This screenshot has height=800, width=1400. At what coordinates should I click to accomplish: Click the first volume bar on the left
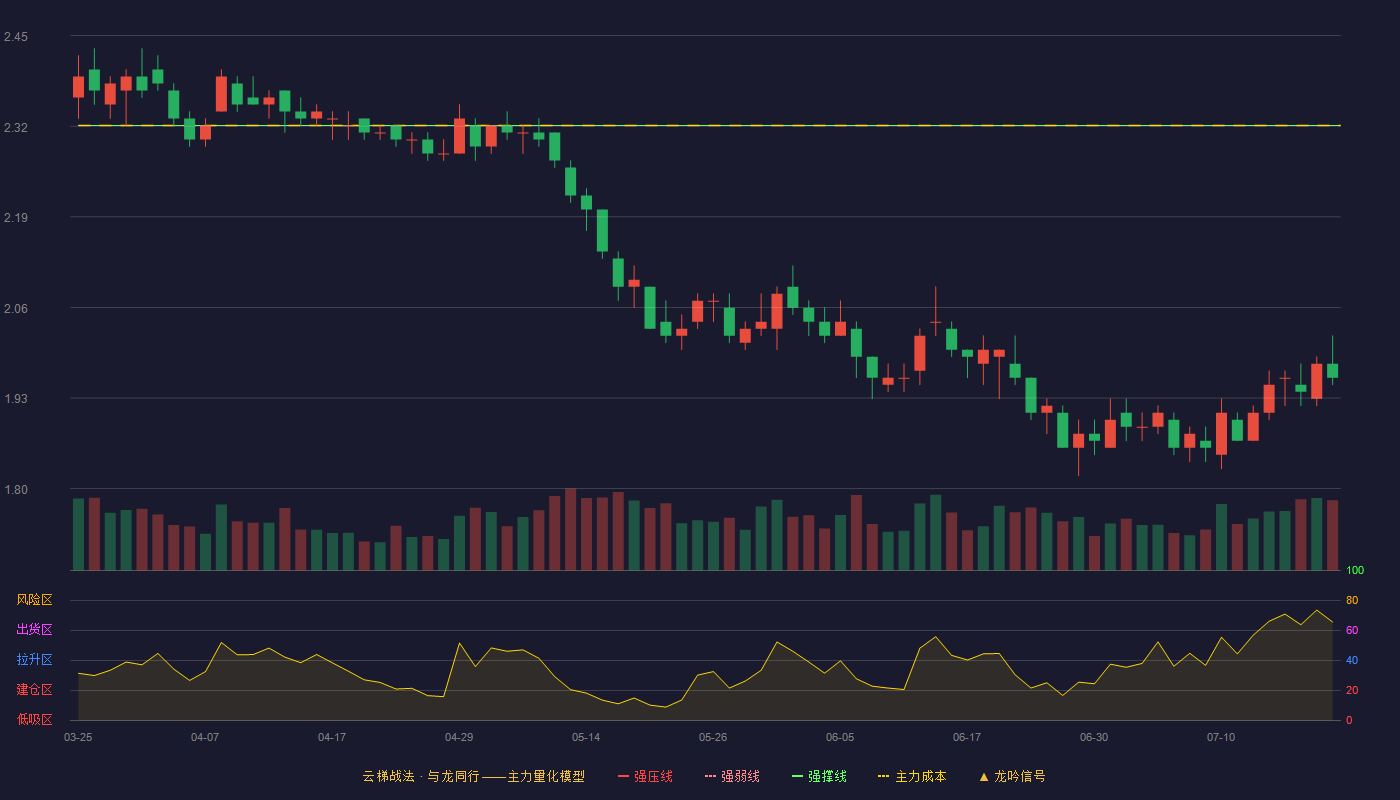(x=78, y=534)
